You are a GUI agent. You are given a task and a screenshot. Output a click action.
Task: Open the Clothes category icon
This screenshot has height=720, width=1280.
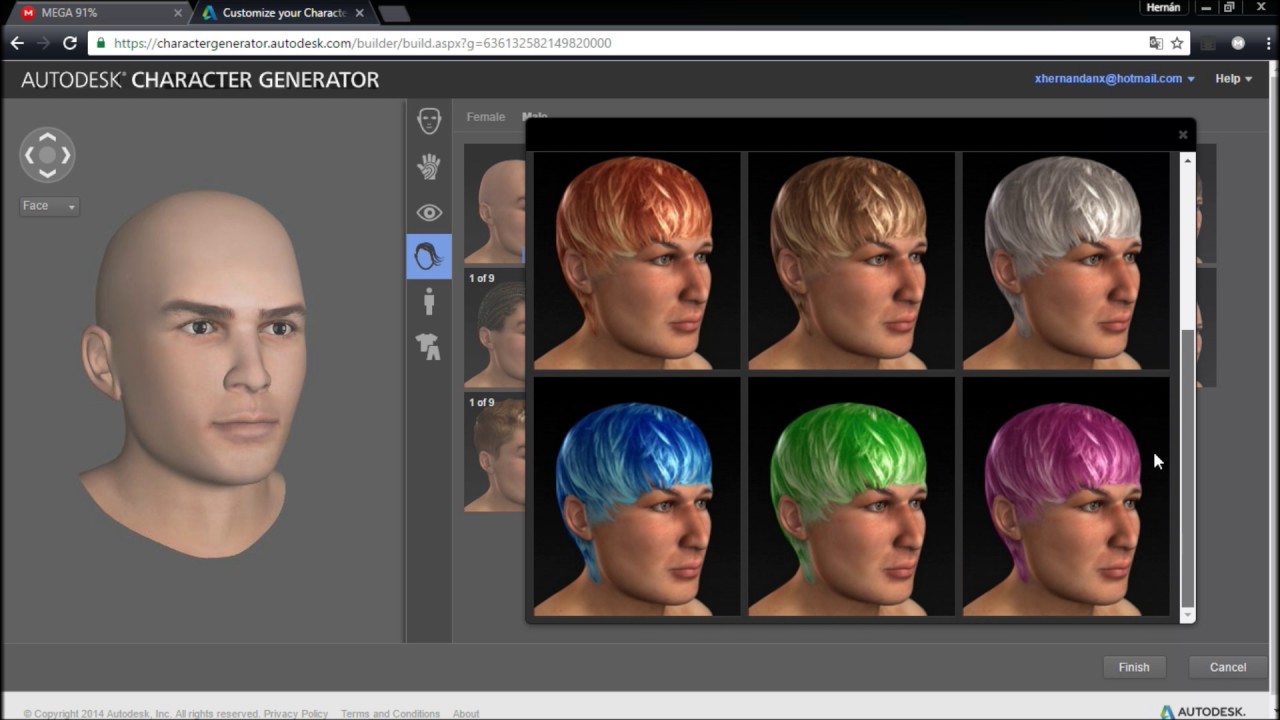tap(429, 347)
